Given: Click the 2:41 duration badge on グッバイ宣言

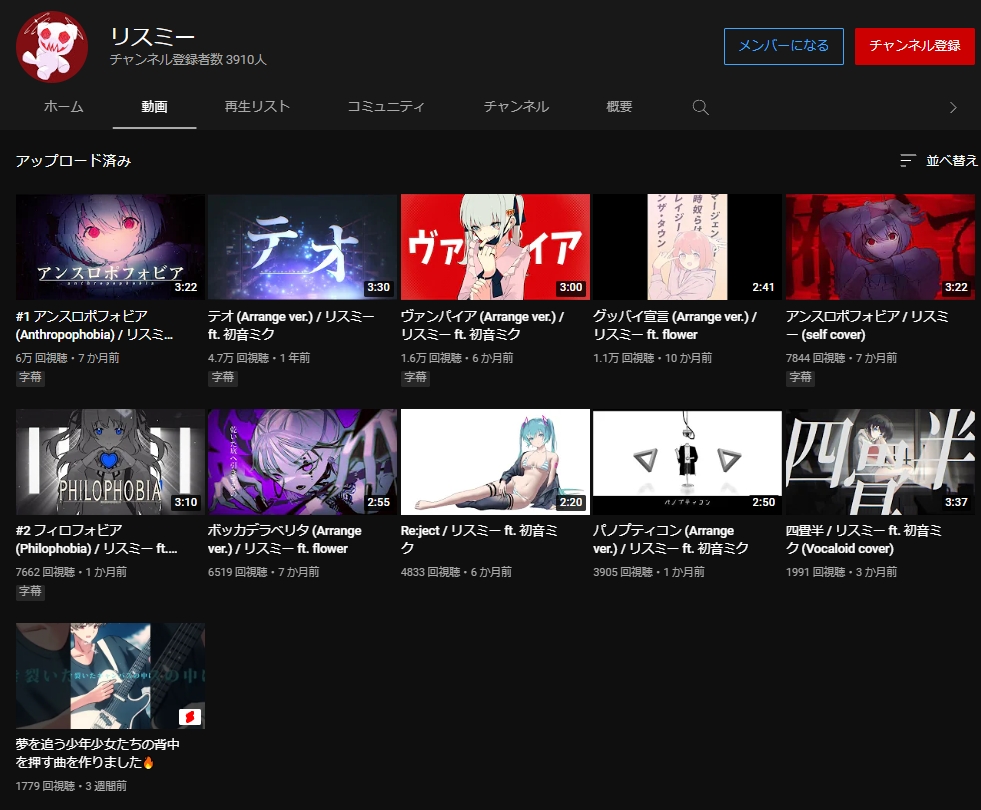Looking at the screenshot, I should coord(763,287).
